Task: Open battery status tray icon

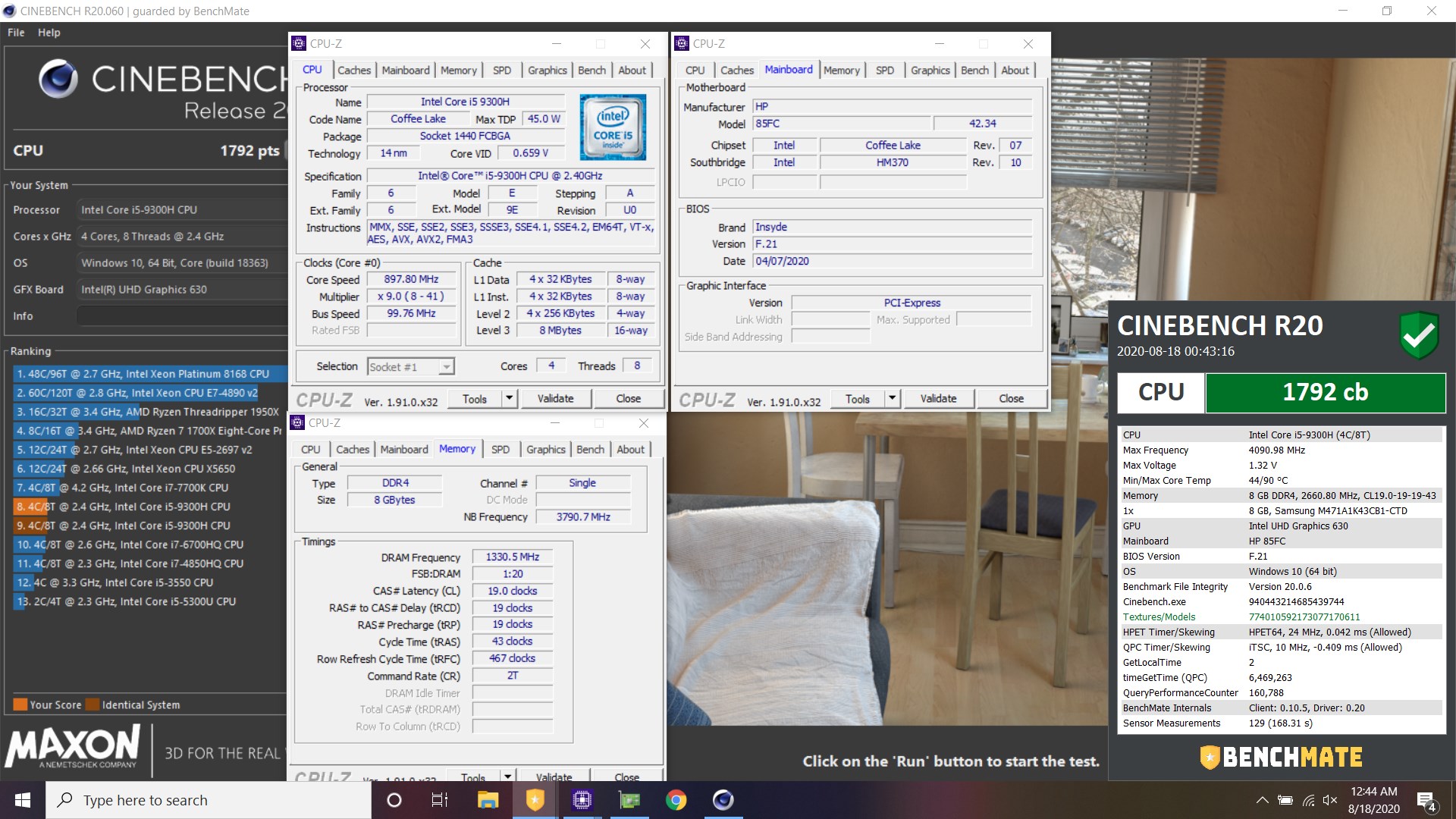Action: [1285, 800]
